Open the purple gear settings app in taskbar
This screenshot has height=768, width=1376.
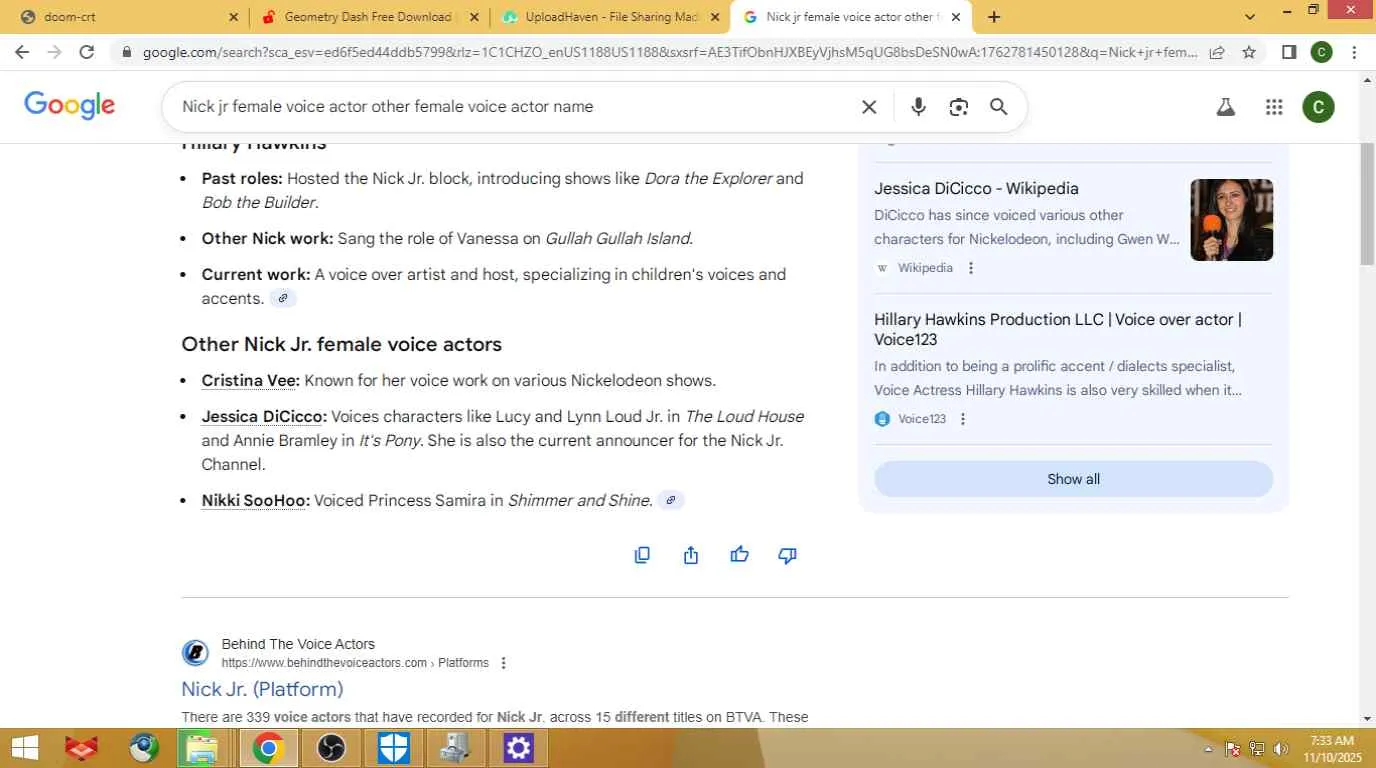pyautogui.click(x=518, y=748)
